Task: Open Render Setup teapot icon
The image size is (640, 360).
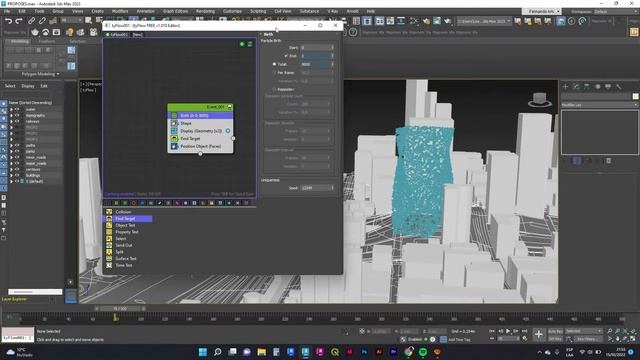Action: [x=426, y=21]
